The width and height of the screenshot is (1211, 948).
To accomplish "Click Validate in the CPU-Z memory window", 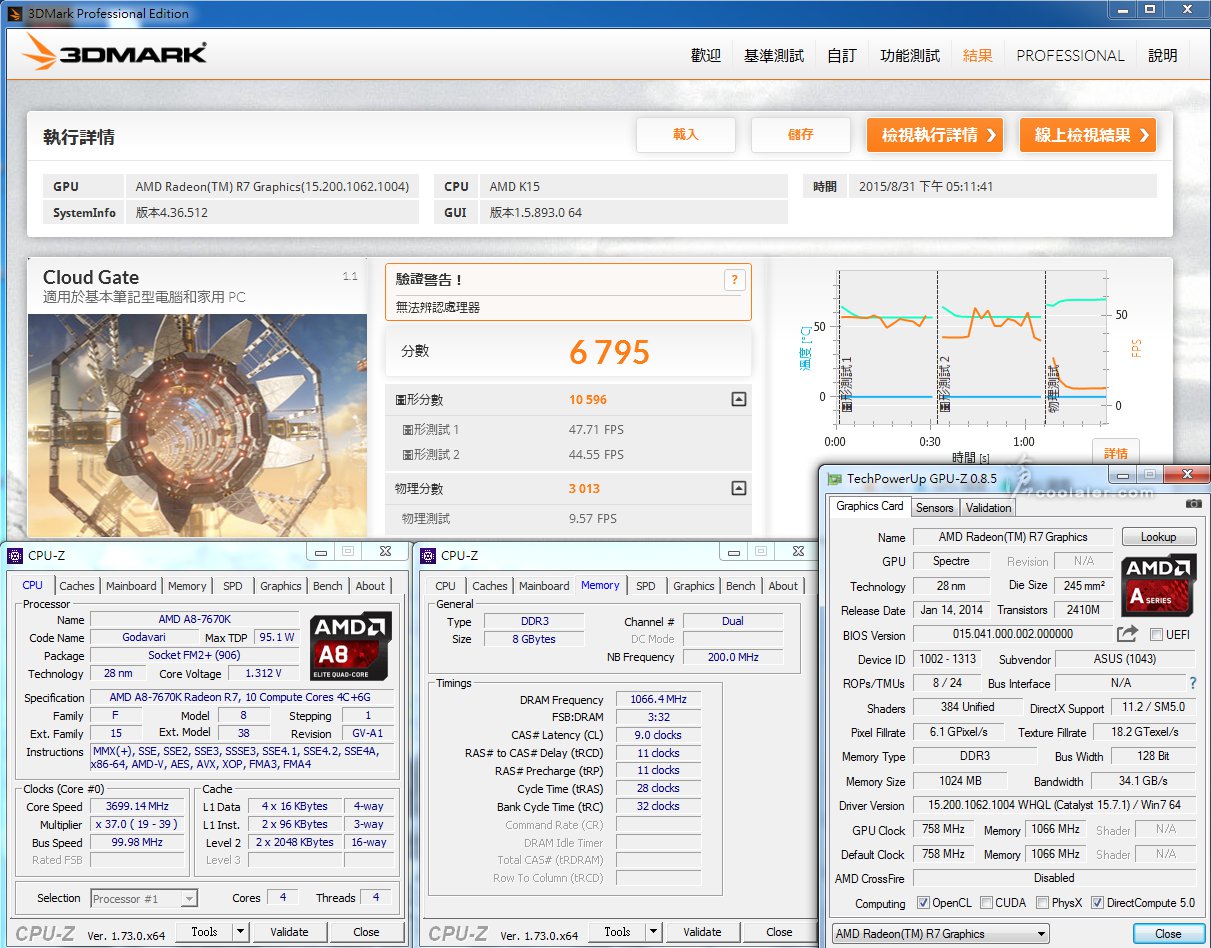I will [702, 932].
